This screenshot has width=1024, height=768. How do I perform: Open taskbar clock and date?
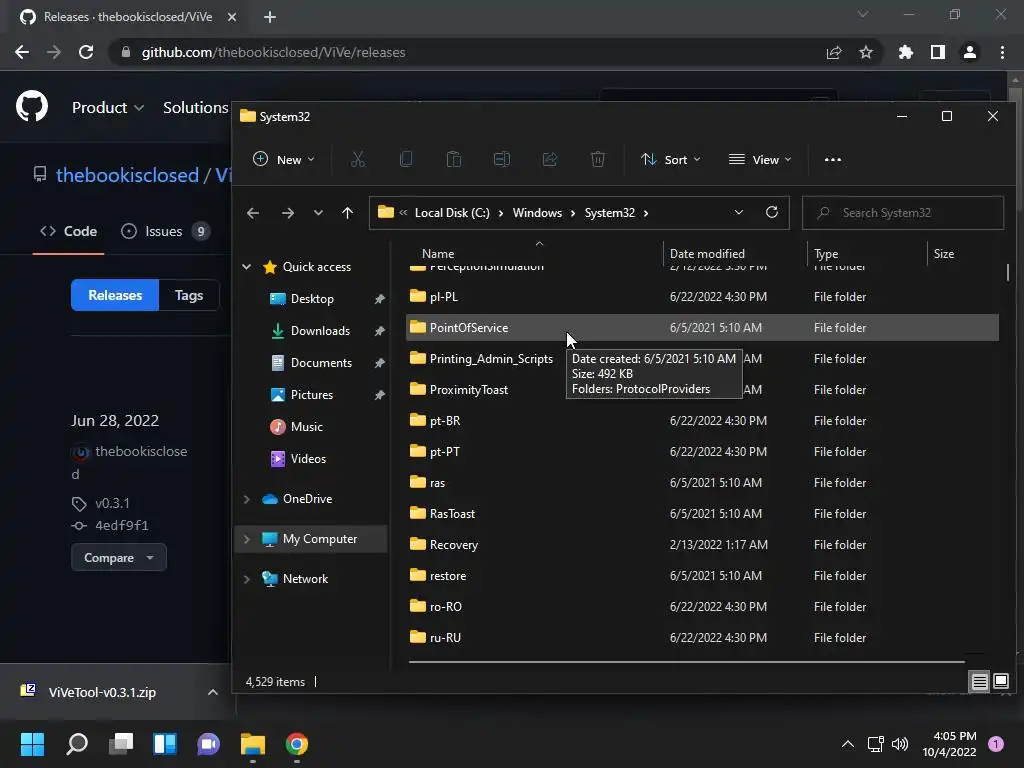949,744
